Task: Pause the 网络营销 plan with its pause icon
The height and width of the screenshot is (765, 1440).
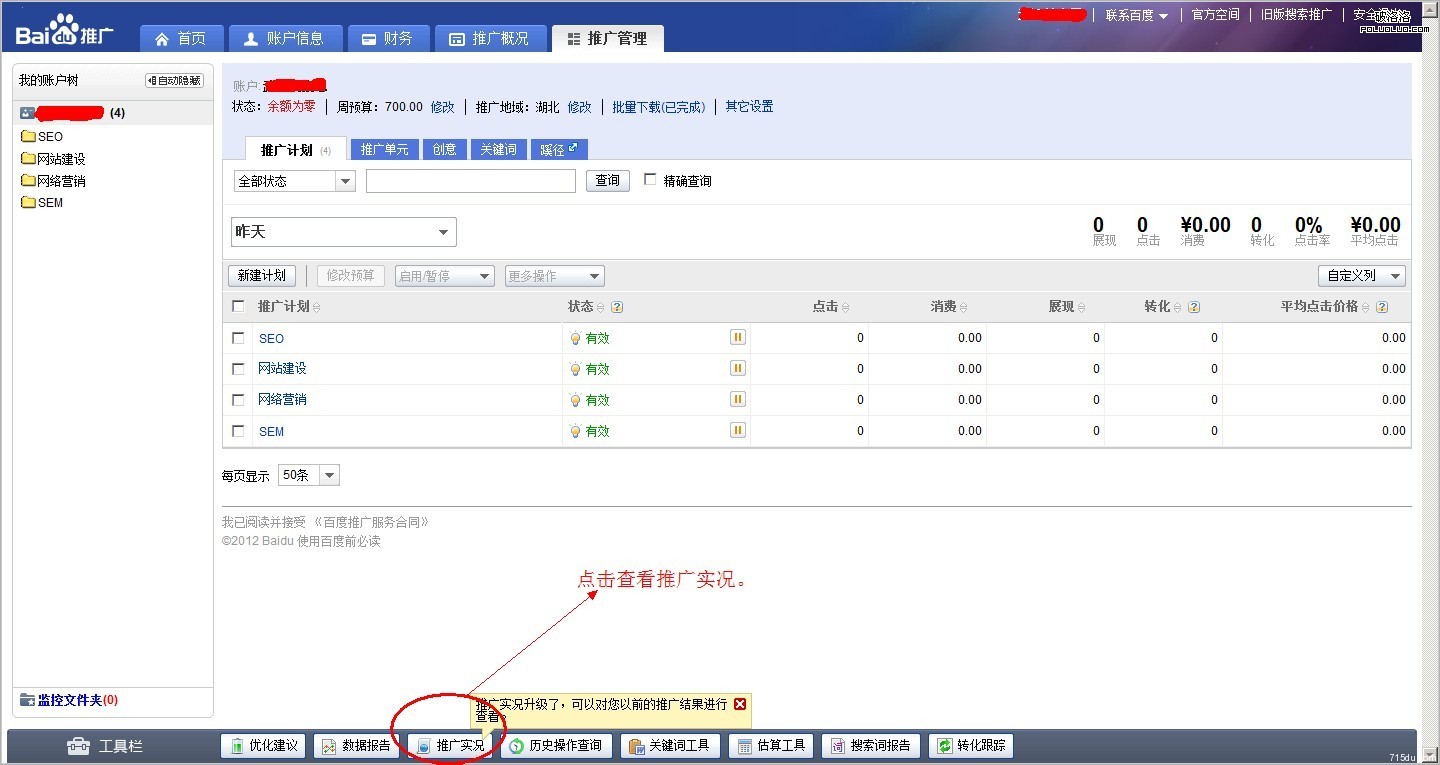Action: (738, 400)
